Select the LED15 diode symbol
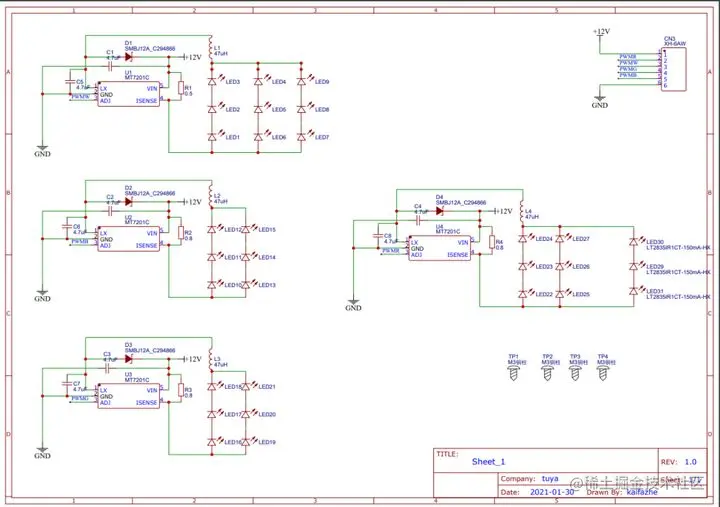 [x=246, y=229]
